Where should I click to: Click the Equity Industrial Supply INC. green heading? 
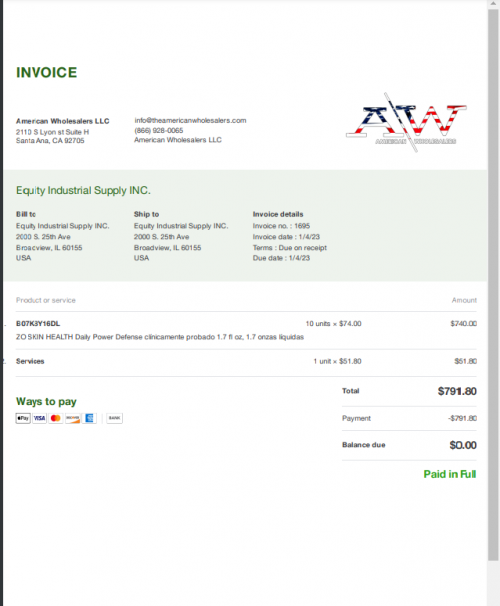tap(83, 191)
